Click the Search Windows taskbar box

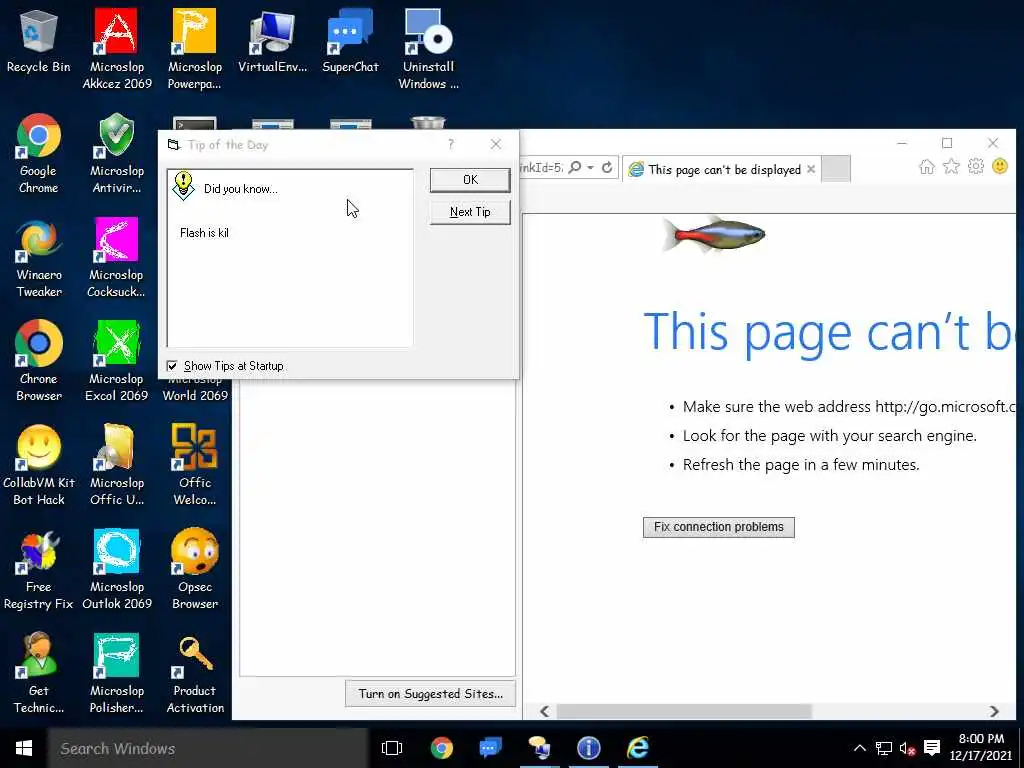[x=208, y=748]
